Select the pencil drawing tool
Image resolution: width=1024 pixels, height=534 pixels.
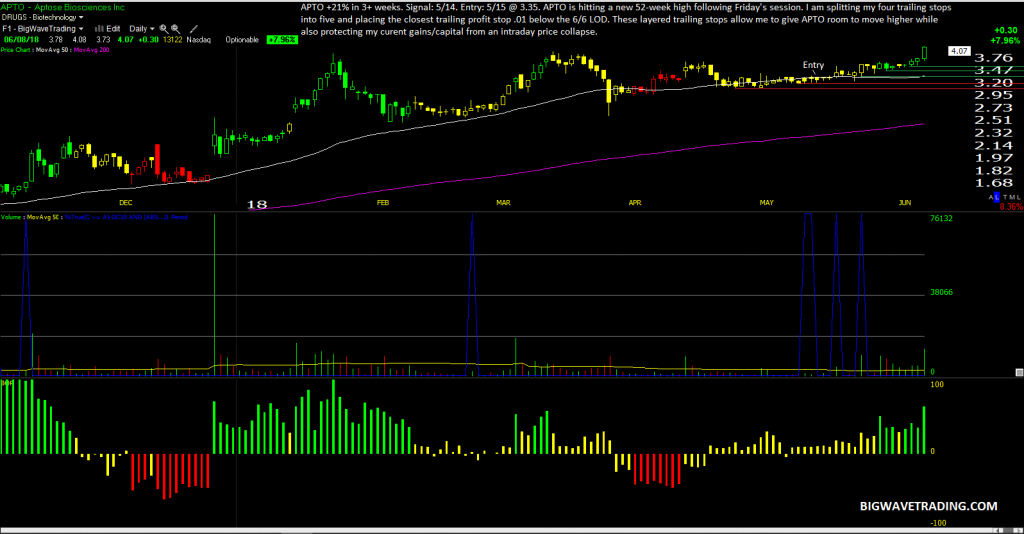pyautogui.click(x=193, y=29)
